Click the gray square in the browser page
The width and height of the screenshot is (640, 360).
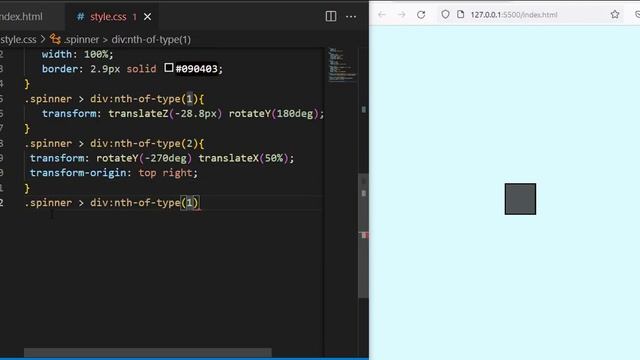pyautogui.click(x=520, y=199)
